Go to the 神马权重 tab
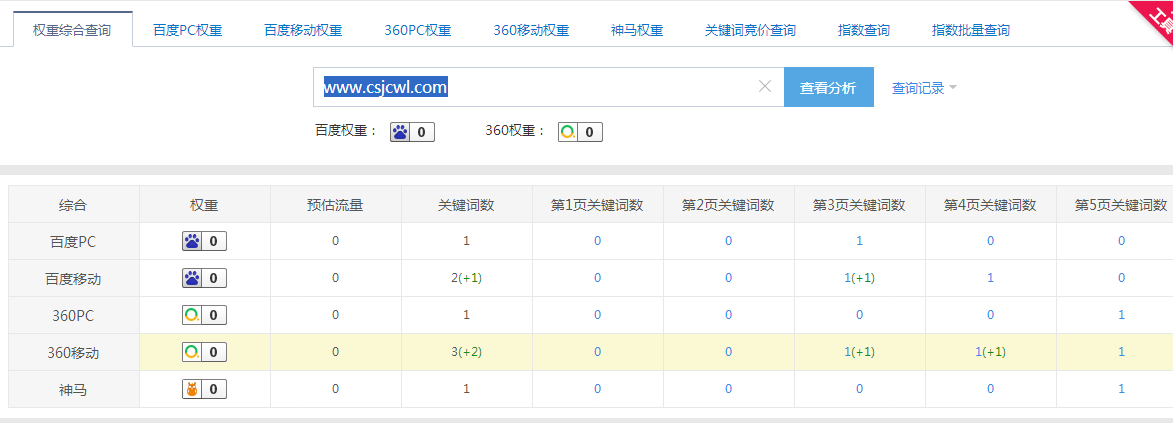 (637, 30)
